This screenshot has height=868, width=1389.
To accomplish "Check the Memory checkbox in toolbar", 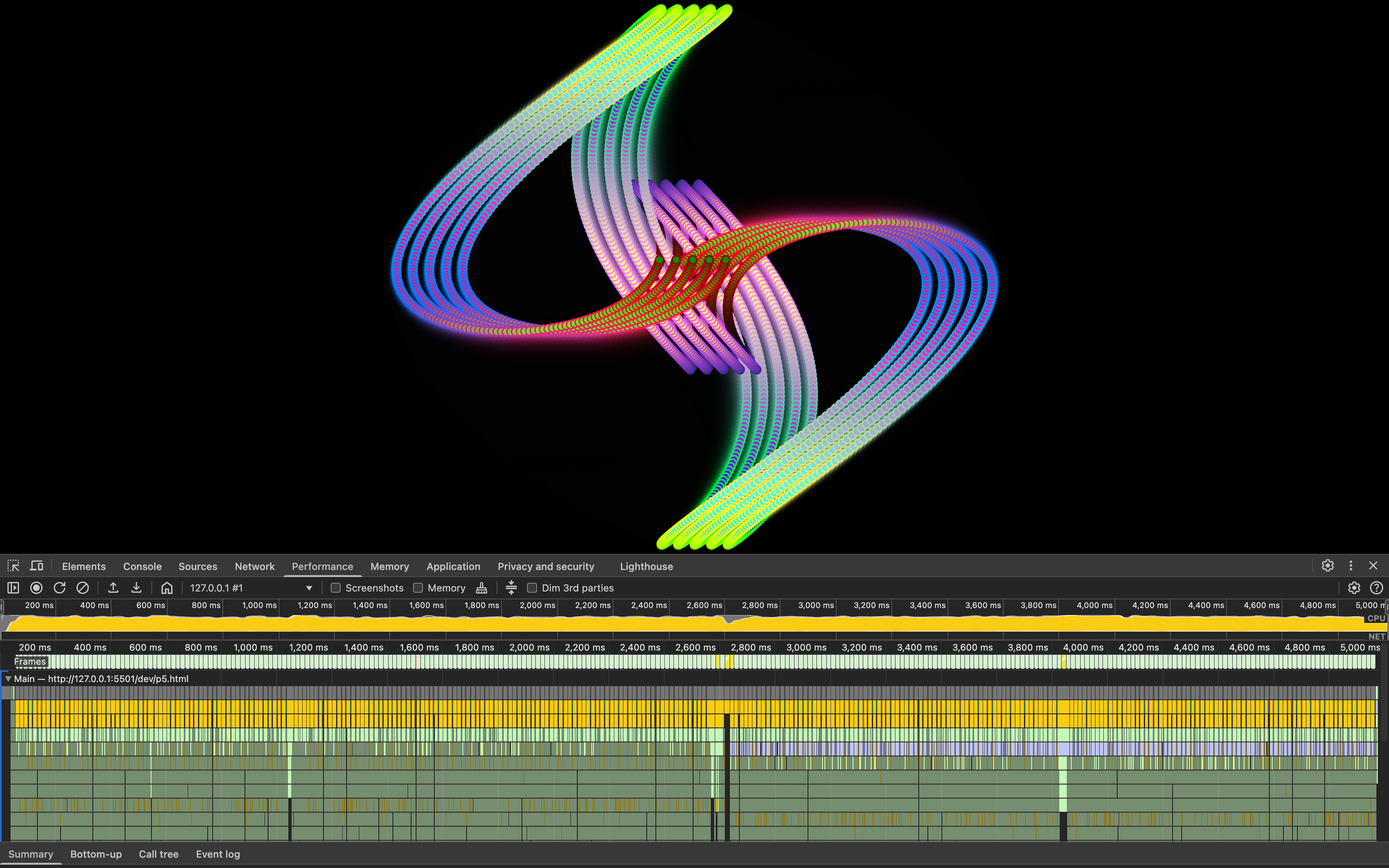I will coord(418,588).
